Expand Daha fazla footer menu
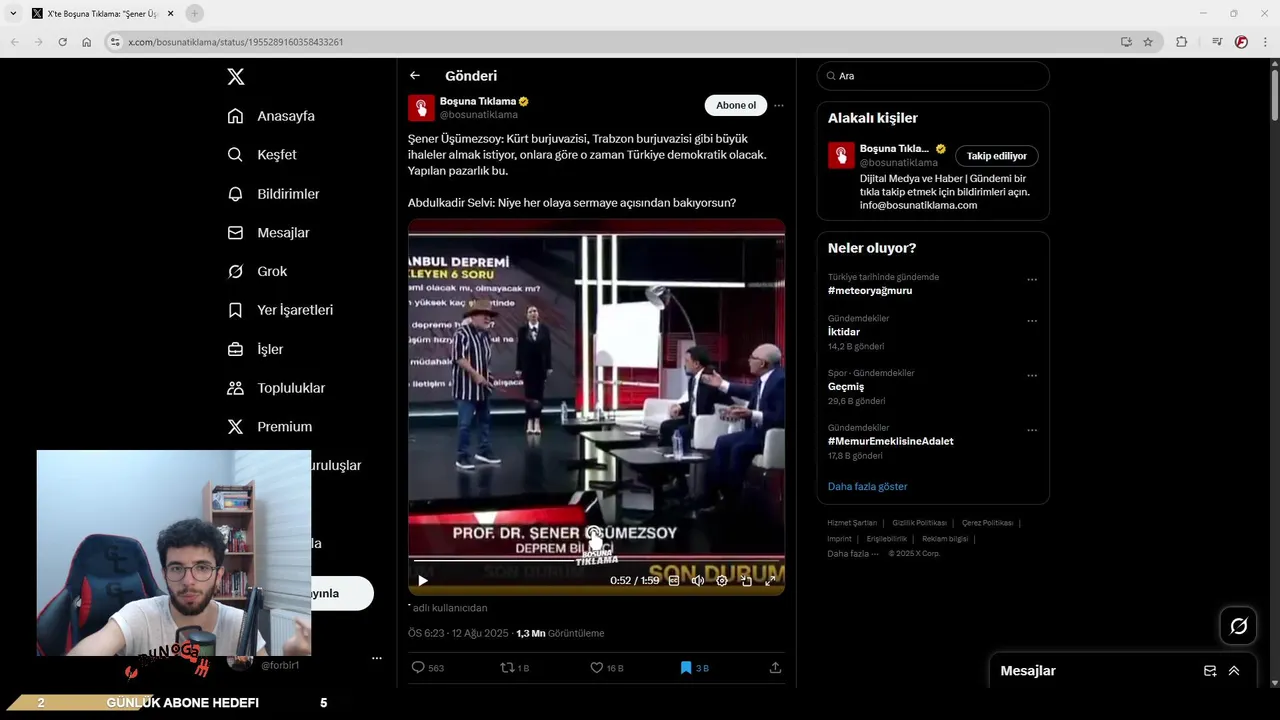 point(853,554)
